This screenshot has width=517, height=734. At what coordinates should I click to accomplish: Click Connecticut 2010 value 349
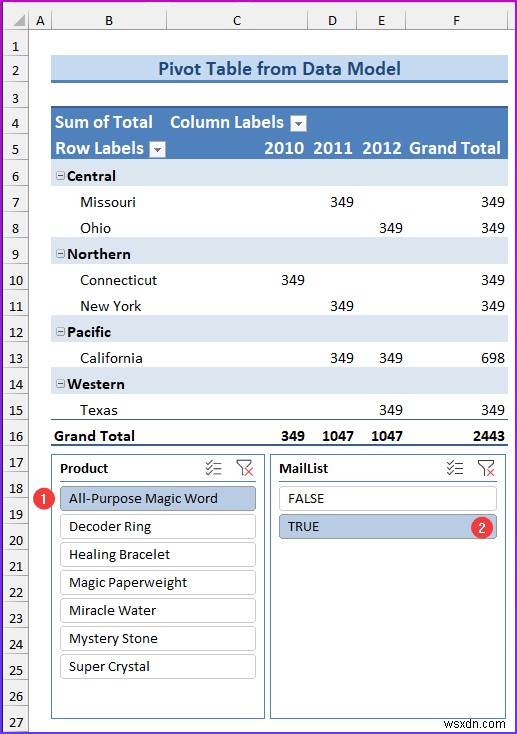[x=293, y=280]
